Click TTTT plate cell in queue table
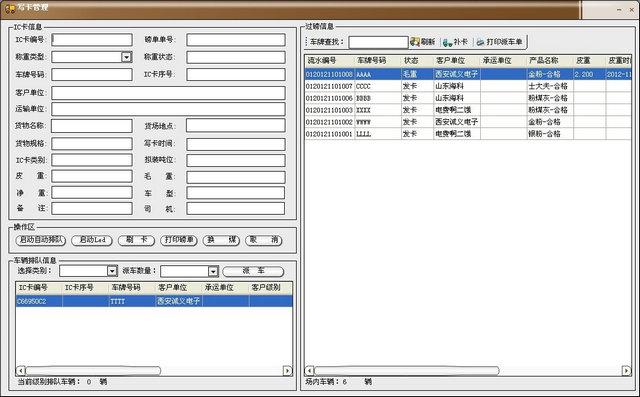The image size is (640, 397). click(x=132, y=301)
